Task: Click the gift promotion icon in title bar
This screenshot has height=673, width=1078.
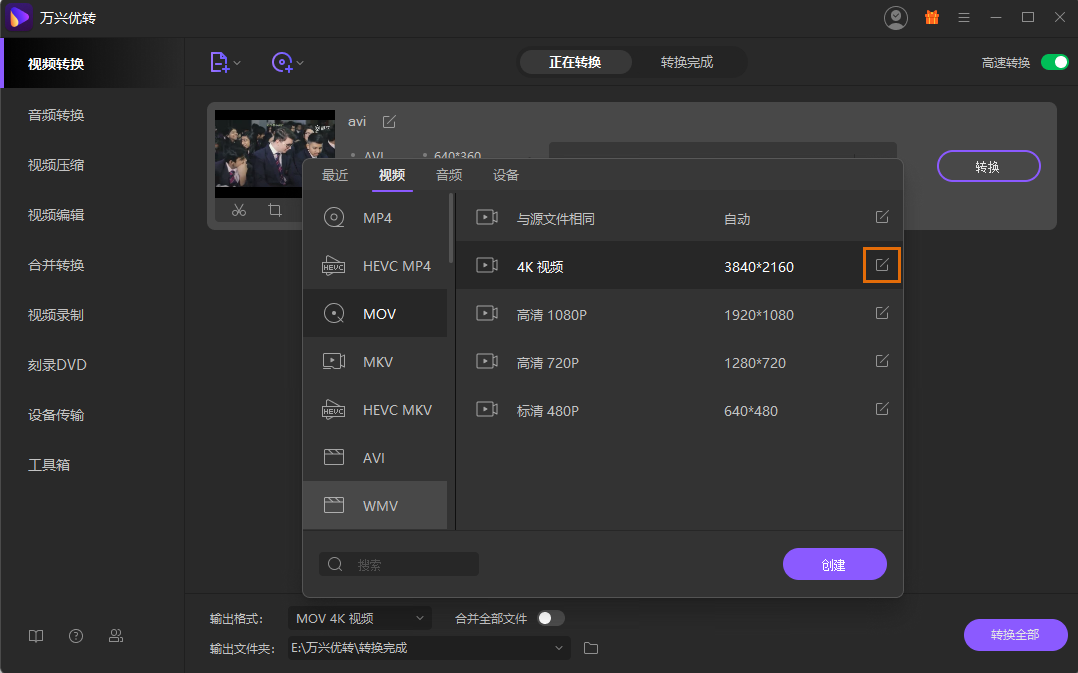Action: coord(932,17)
